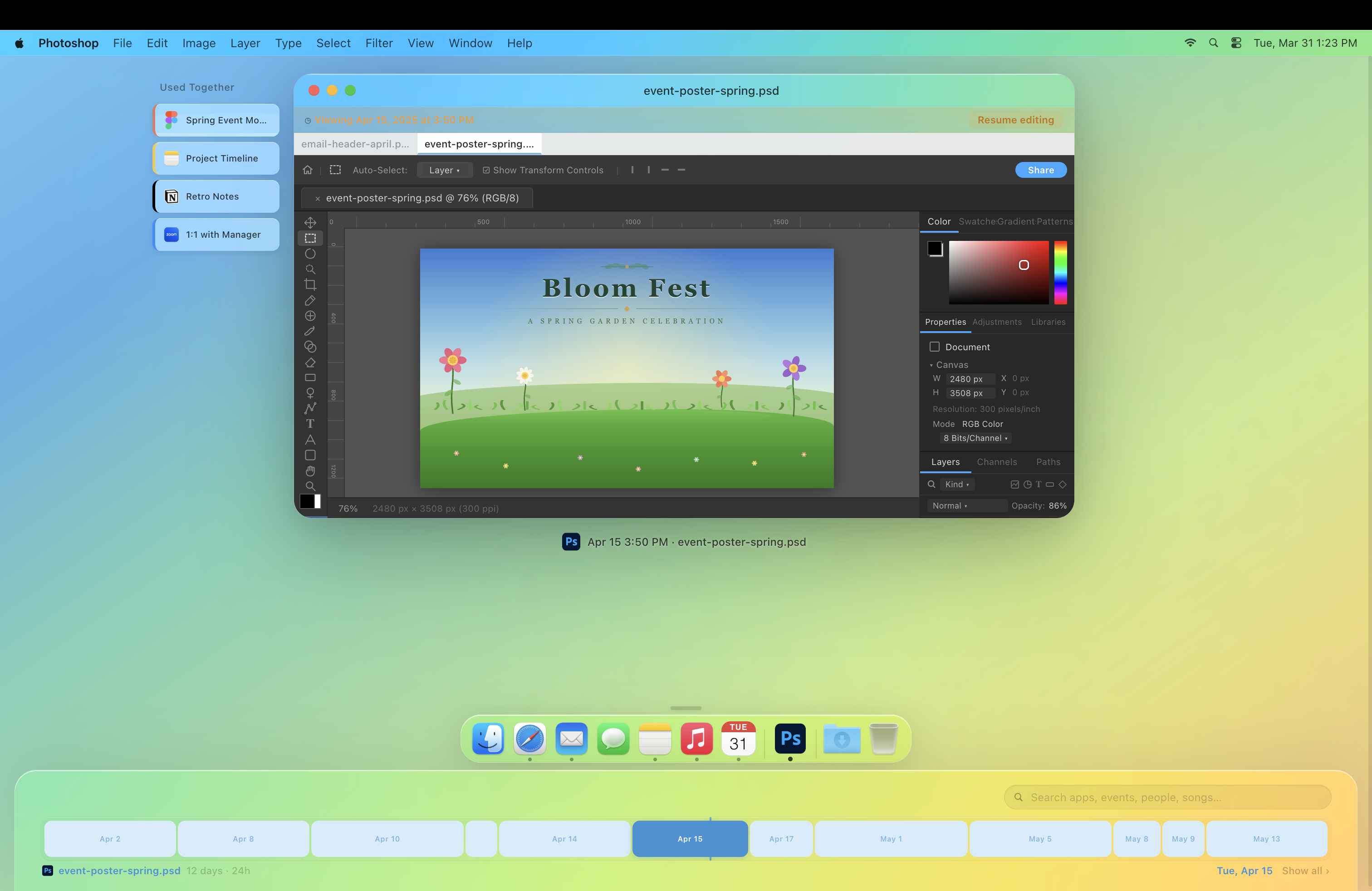The height and width of the screenshot is (891, 1372).
Task: Open the Filter menu
Action: (x=379, y=43)
